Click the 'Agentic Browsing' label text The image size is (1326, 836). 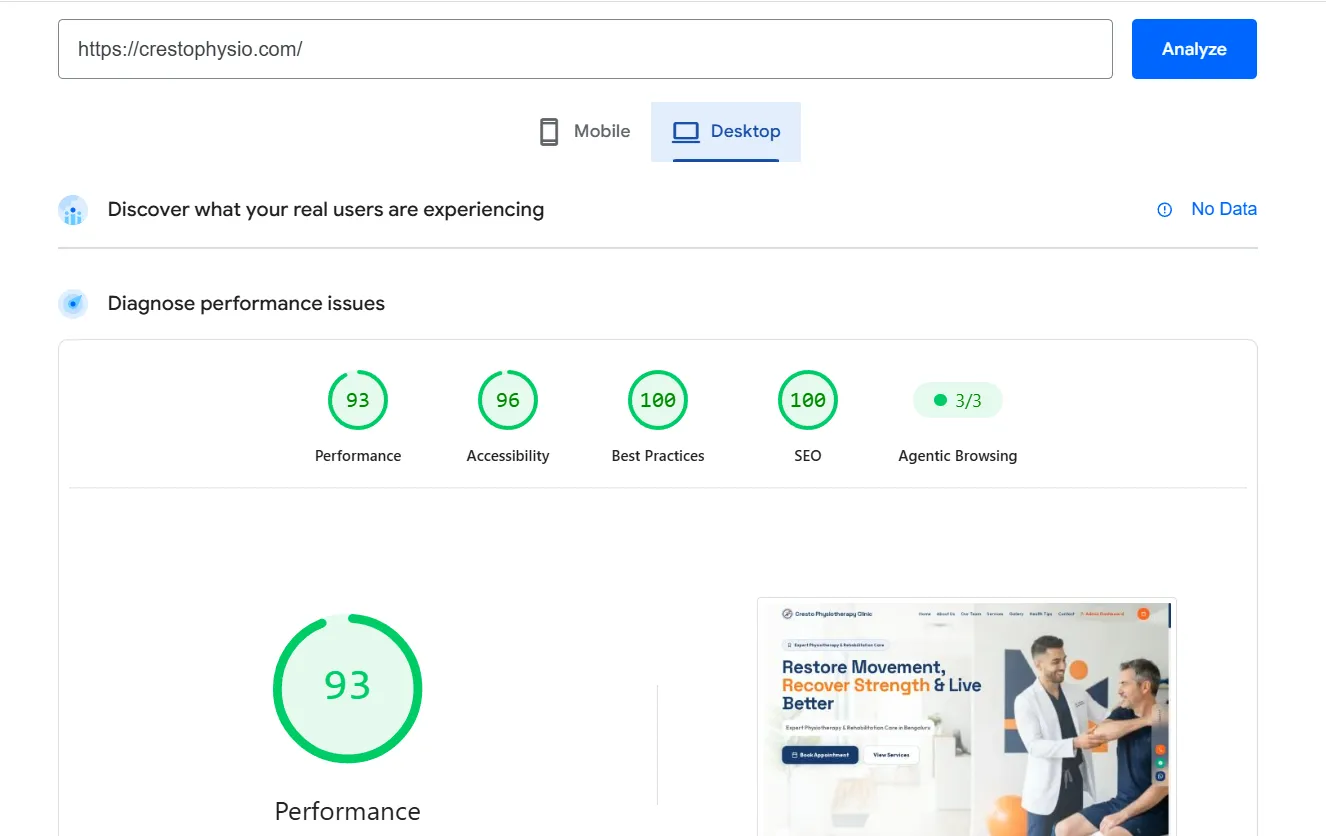(x=958, y=456)
